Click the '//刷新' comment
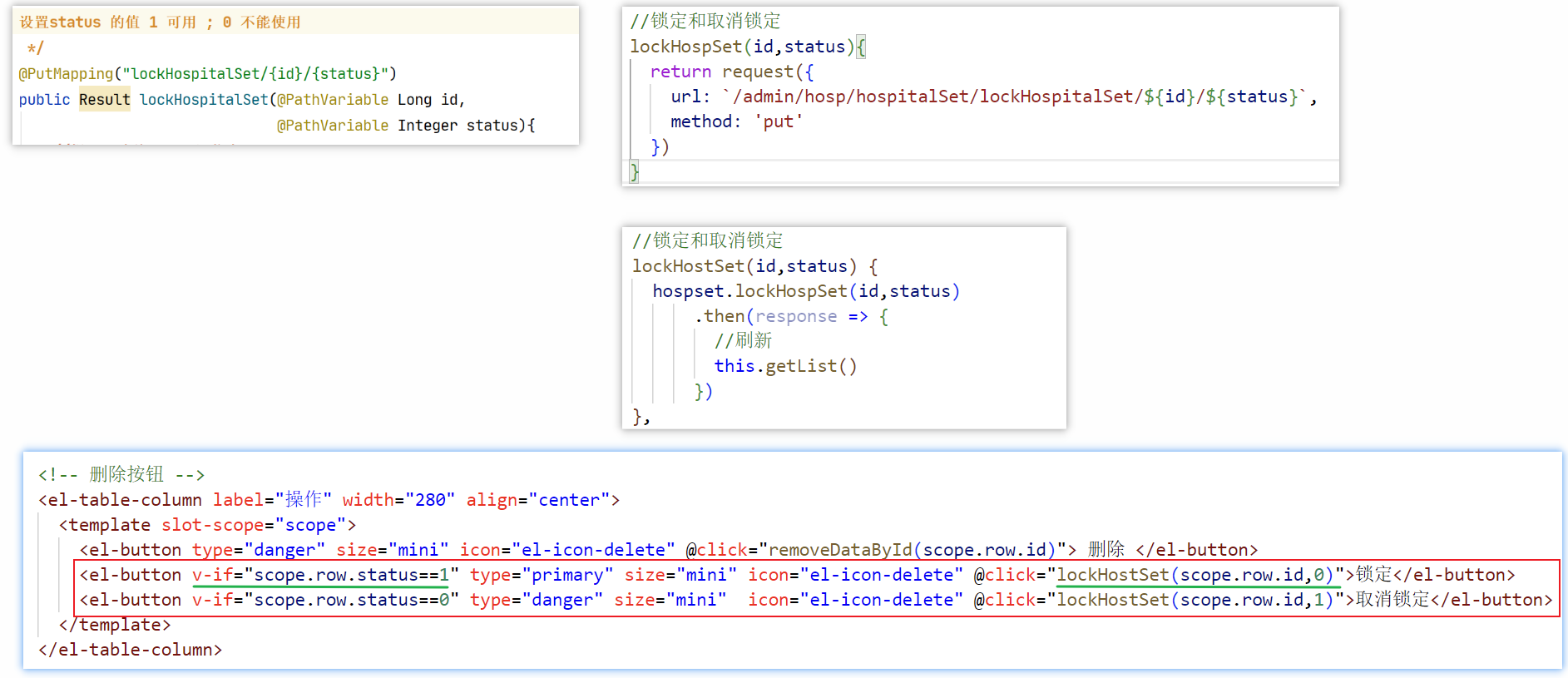1568x678 pixels. (x=743, y=340)
